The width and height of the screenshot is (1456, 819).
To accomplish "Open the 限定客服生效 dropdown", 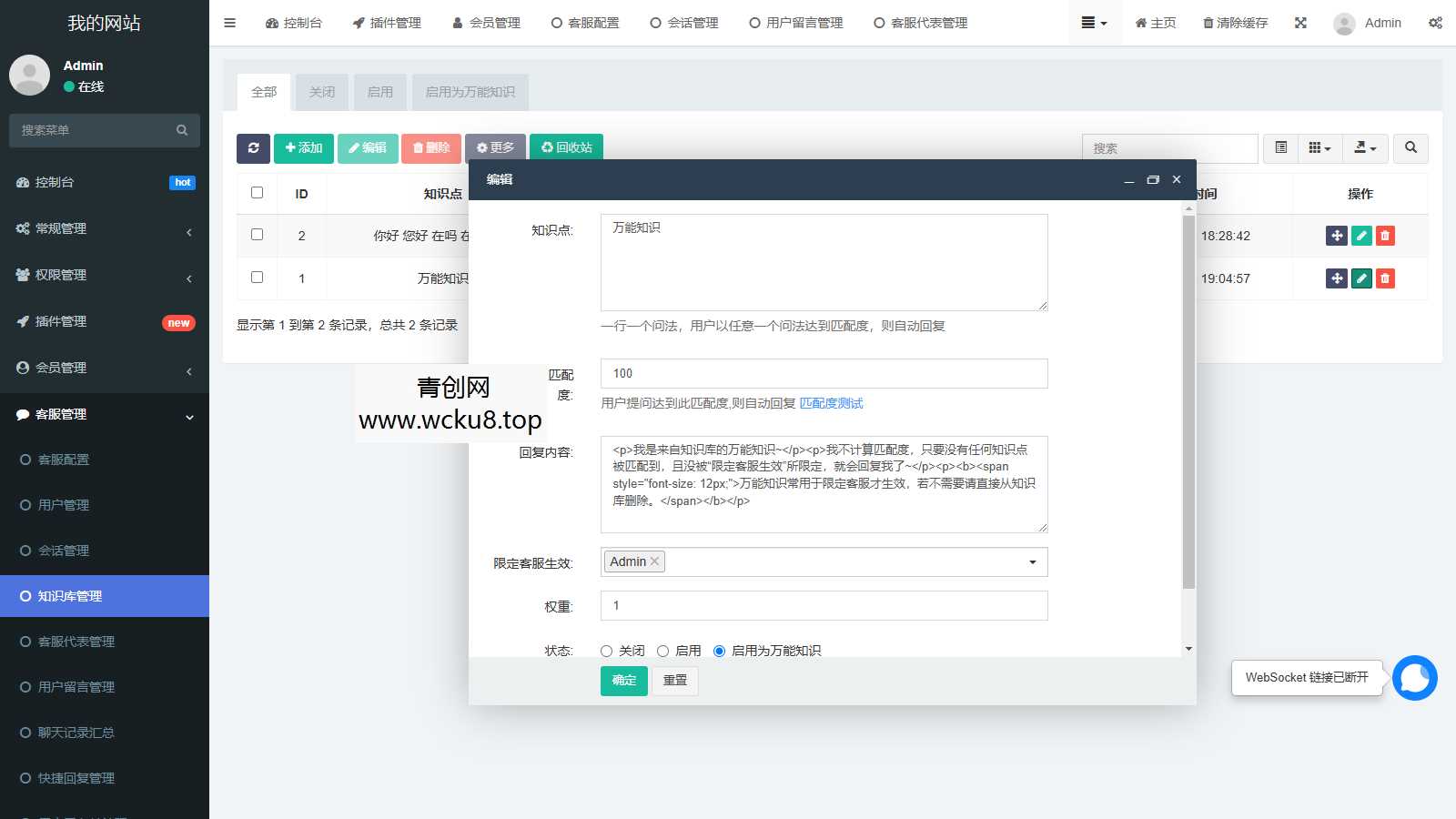I will tap(1031, 561).
